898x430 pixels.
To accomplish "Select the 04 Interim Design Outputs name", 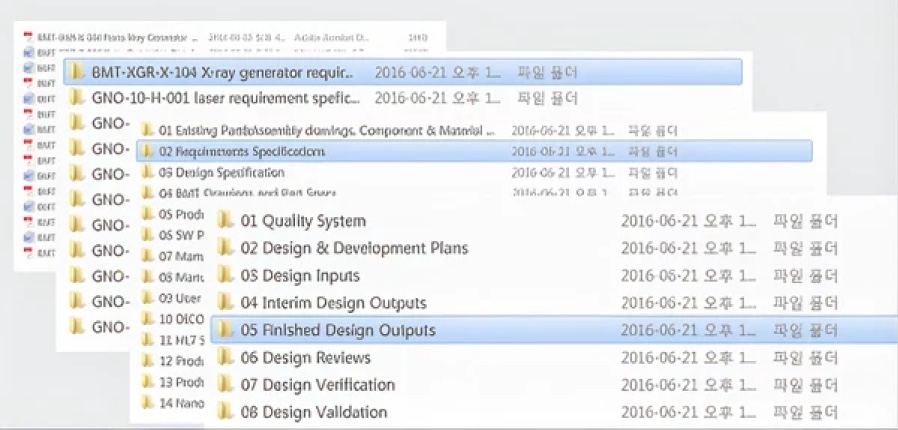I will [333, 303].
